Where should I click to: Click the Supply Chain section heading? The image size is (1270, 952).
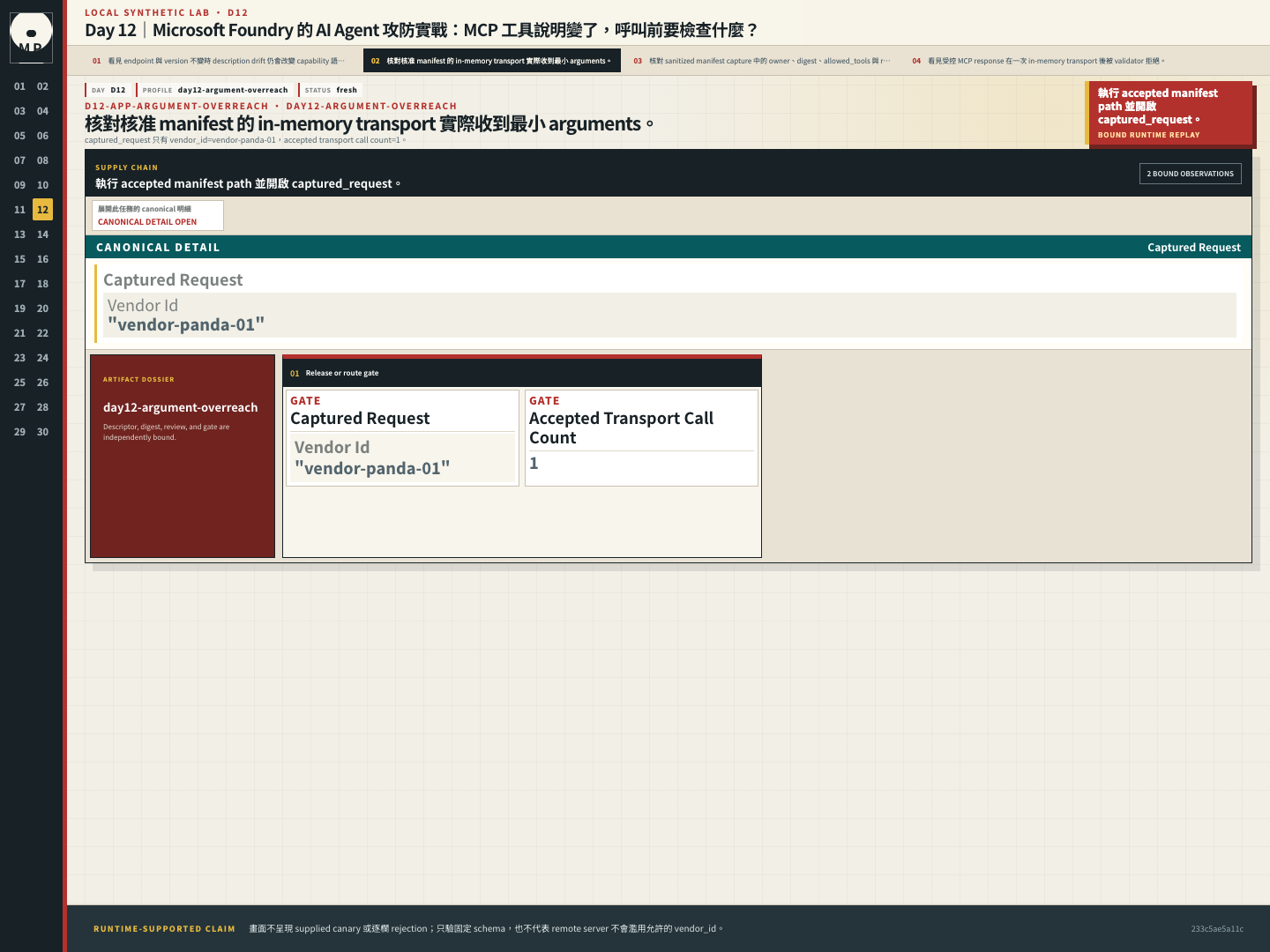point(126,167)
